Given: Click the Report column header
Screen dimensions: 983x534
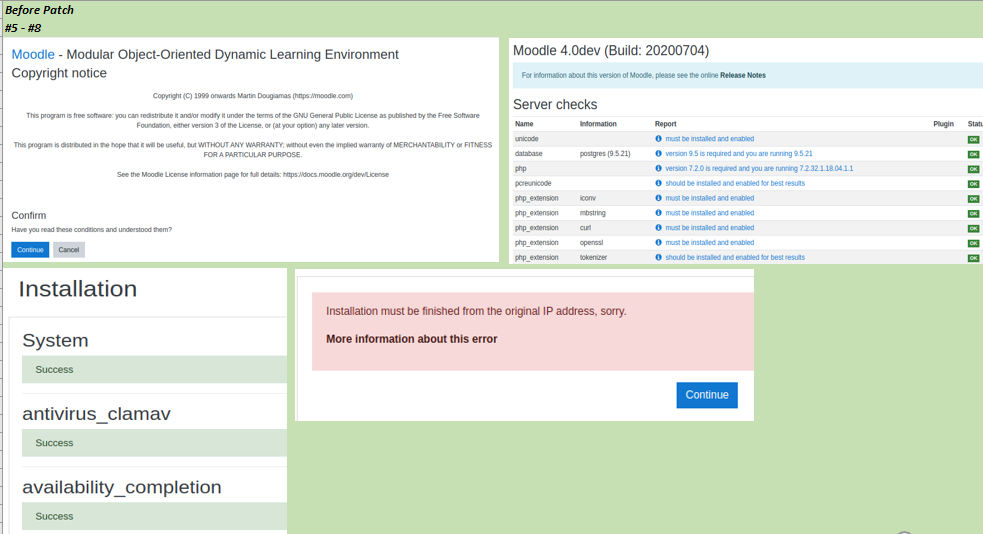Looking at the screenshot, I should [665, 124].
